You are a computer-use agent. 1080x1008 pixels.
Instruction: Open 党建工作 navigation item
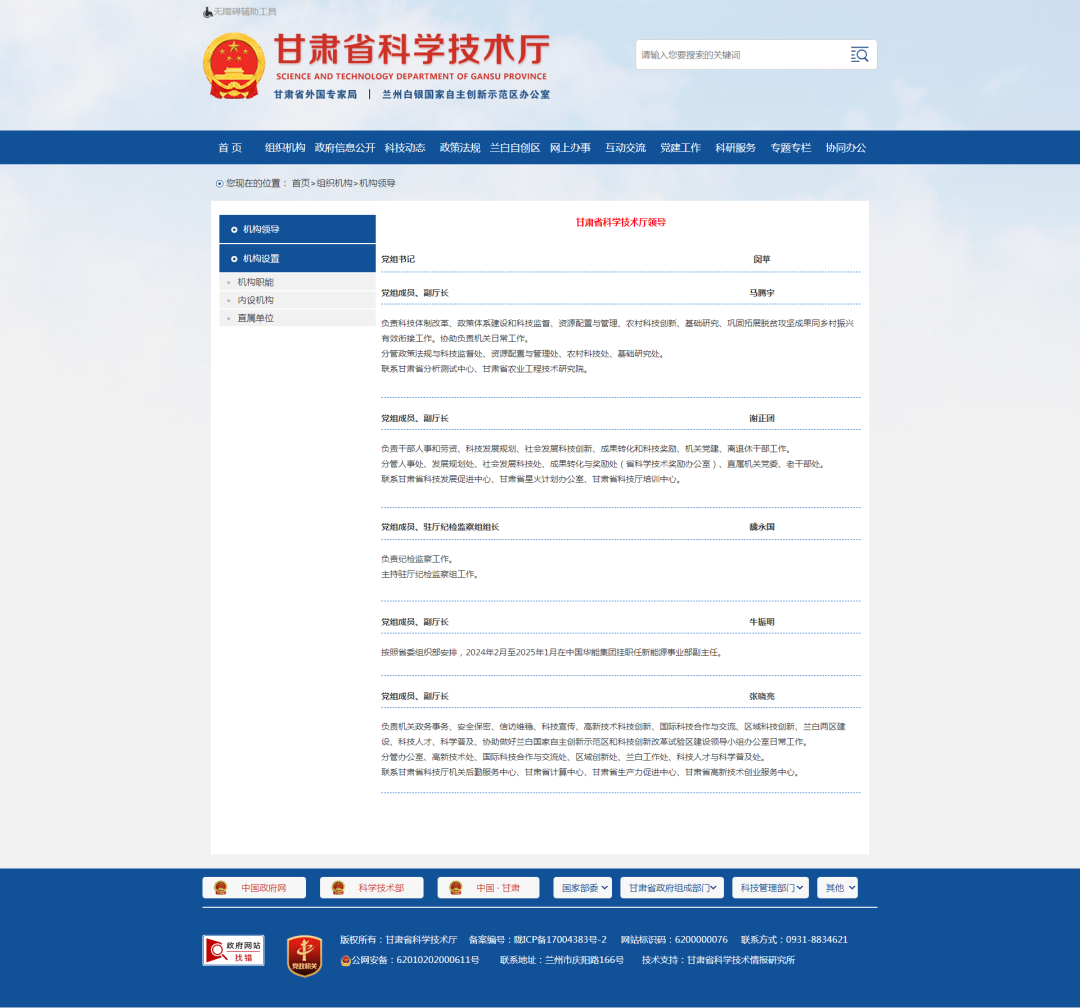(681, 147)
